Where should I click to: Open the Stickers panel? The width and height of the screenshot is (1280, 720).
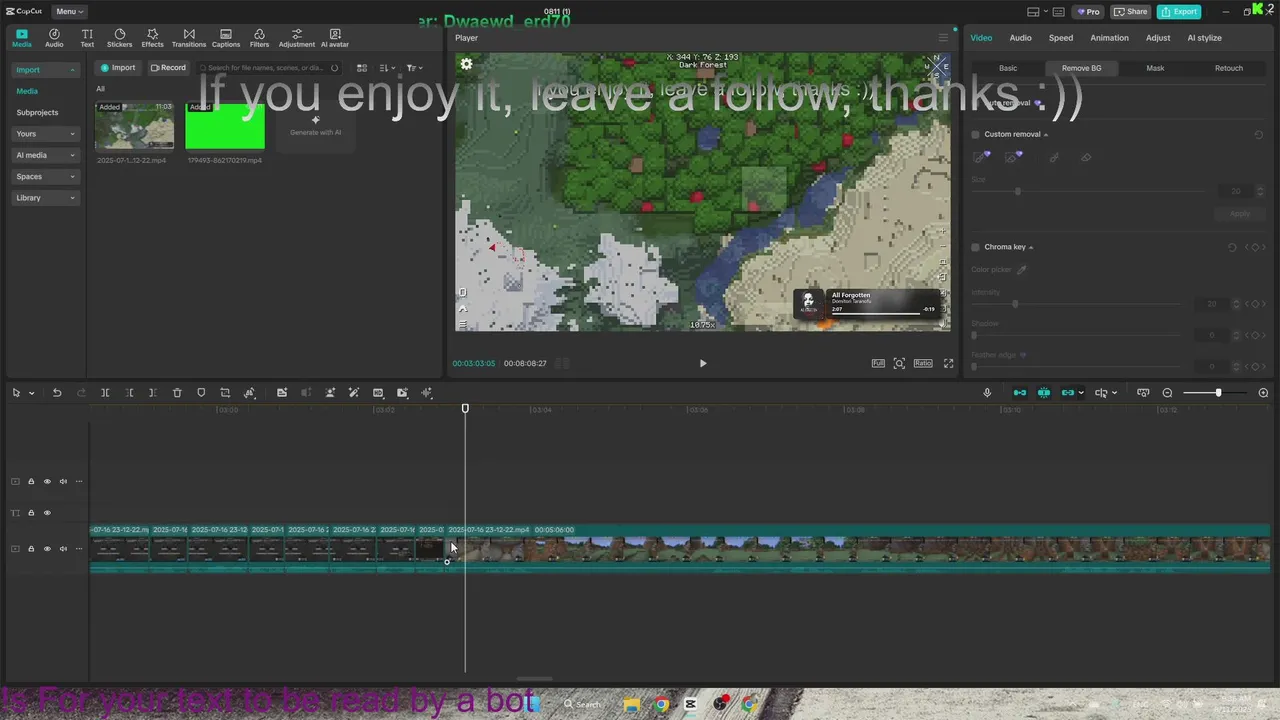(119, 38)
